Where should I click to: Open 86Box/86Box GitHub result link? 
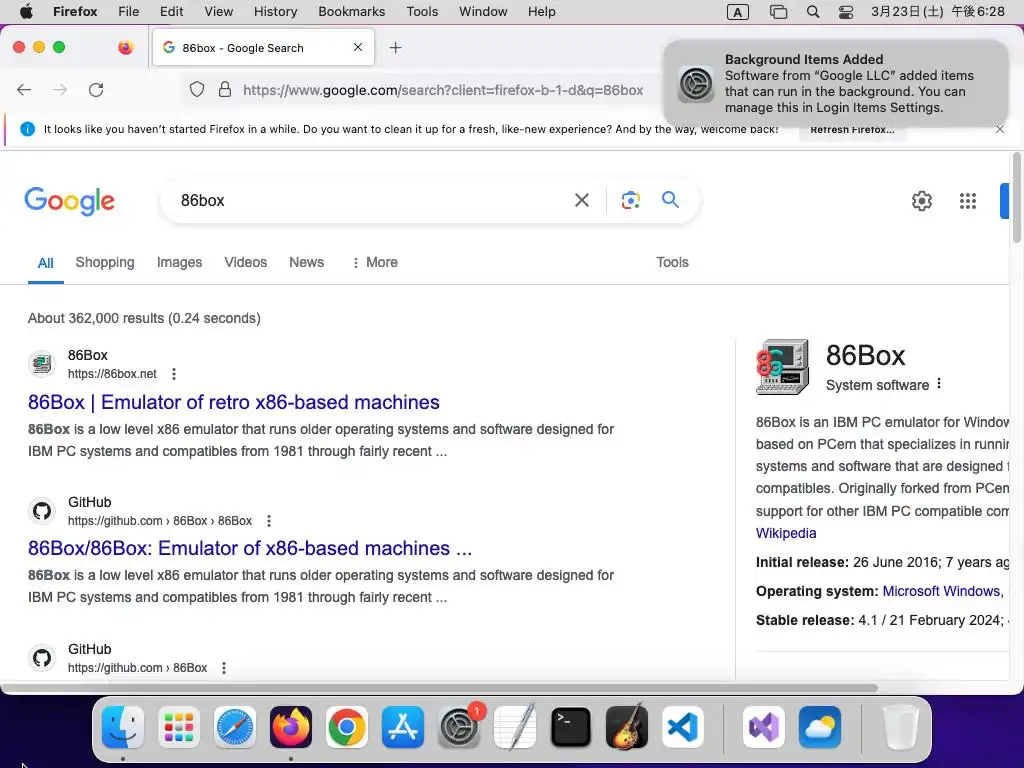pyautogui.click(x=249, y=549)
